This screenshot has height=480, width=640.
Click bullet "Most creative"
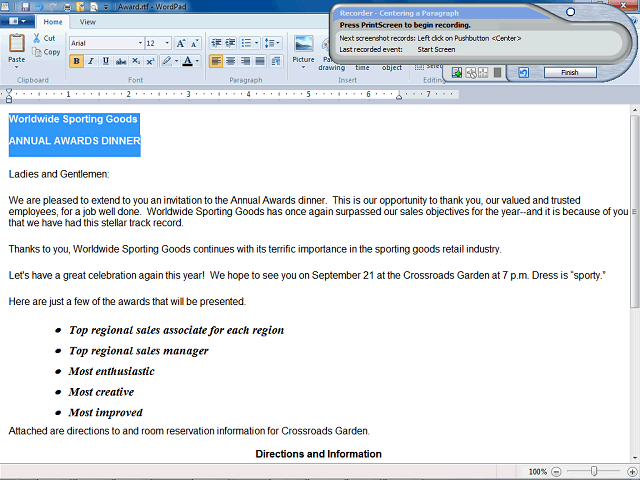coord(102,392)
